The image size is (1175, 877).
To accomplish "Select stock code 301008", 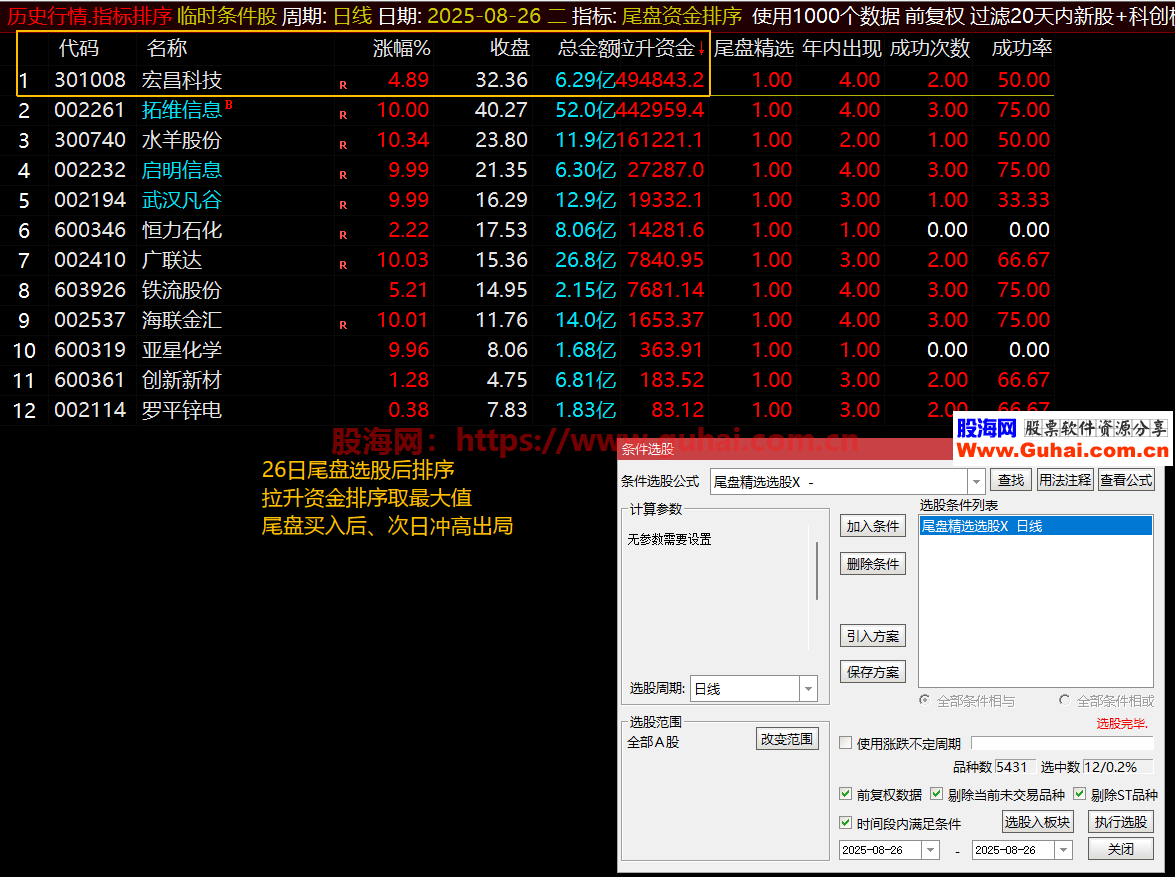I will [x=90, y=79].
